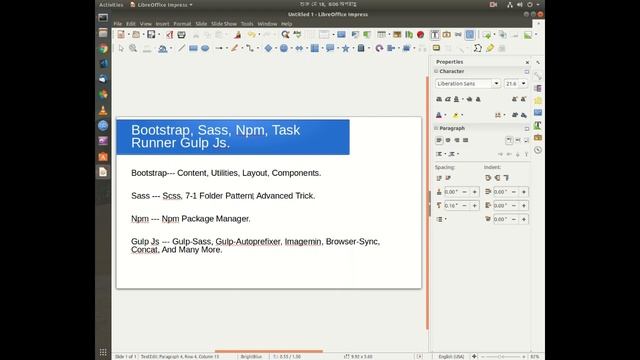Click the Undo icon
The image size is (640, 360).
(252, 35)
